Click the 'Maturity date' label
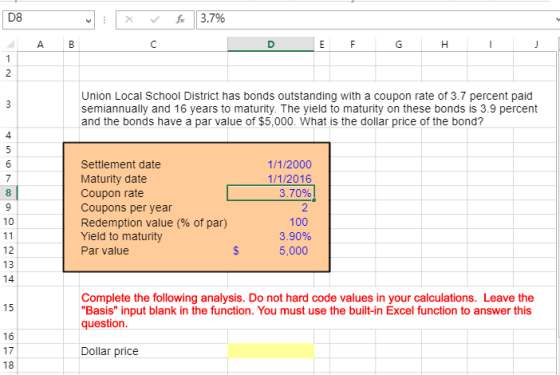 coord(114,179)
